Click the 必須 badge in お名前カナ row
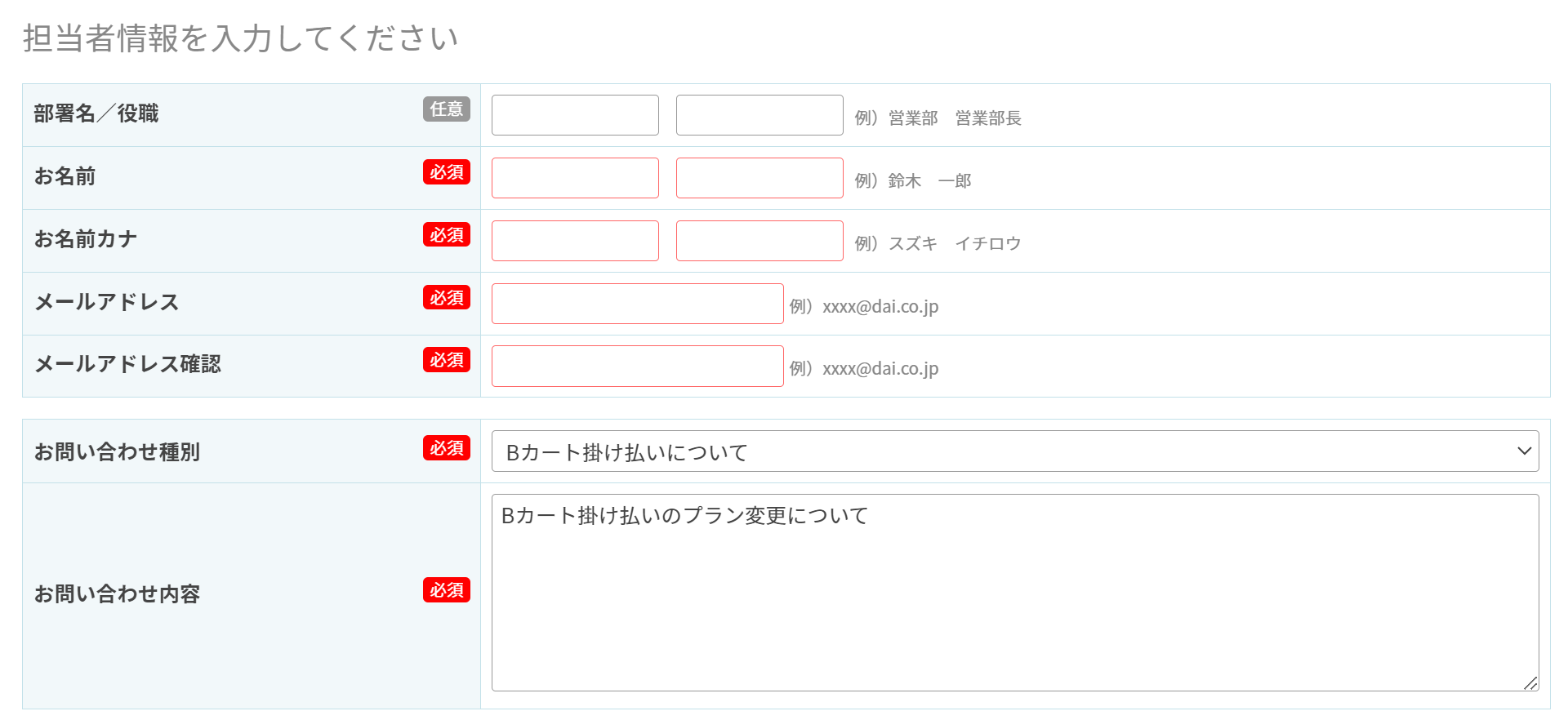The width and height of the screenshot is (1568, 720). coord(447,234)
